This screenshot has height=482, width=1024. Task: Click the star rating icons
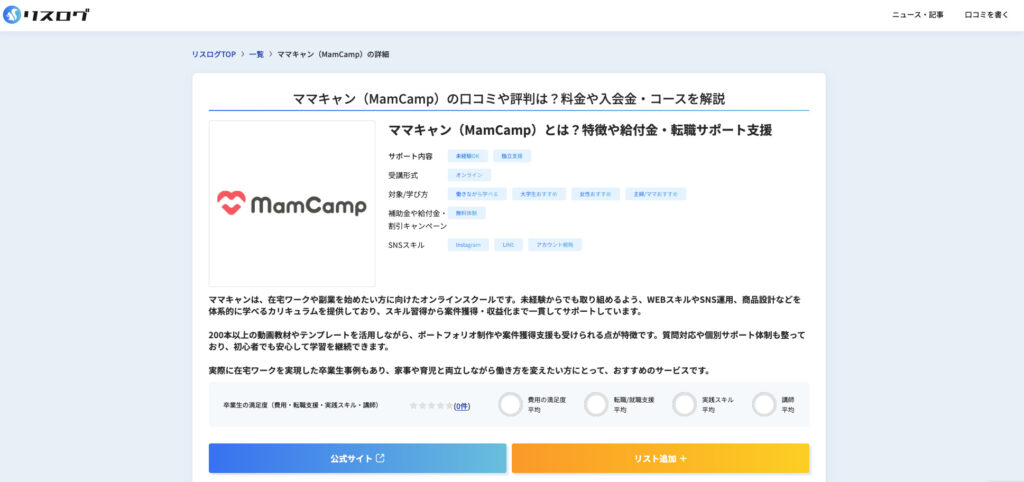click(x=430, y=406)
